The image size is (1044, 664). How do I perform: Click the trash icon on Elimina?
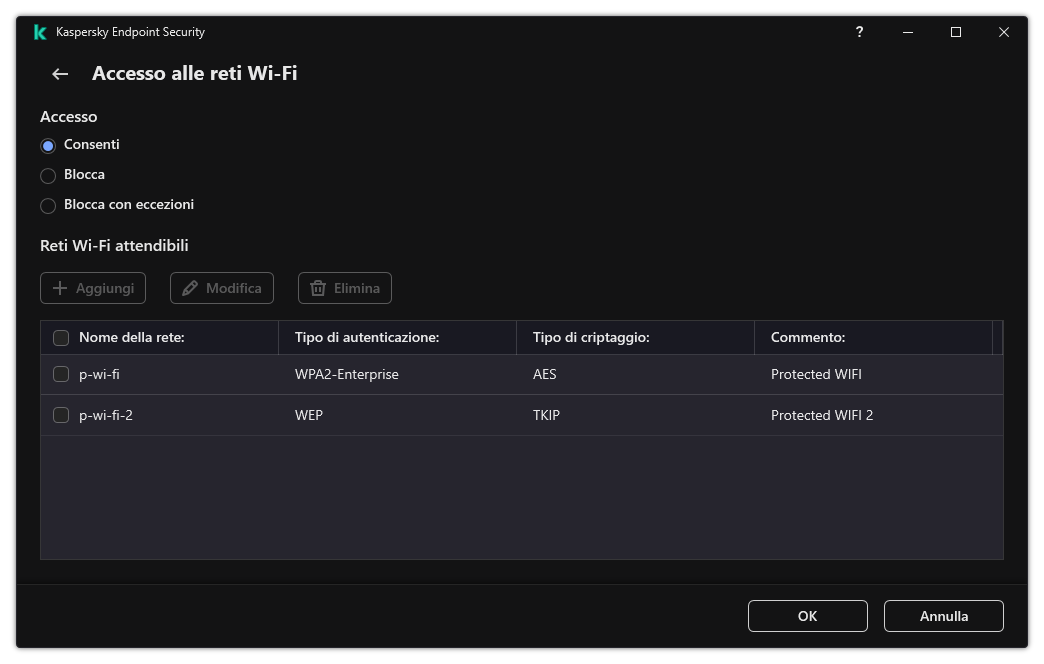318,288
